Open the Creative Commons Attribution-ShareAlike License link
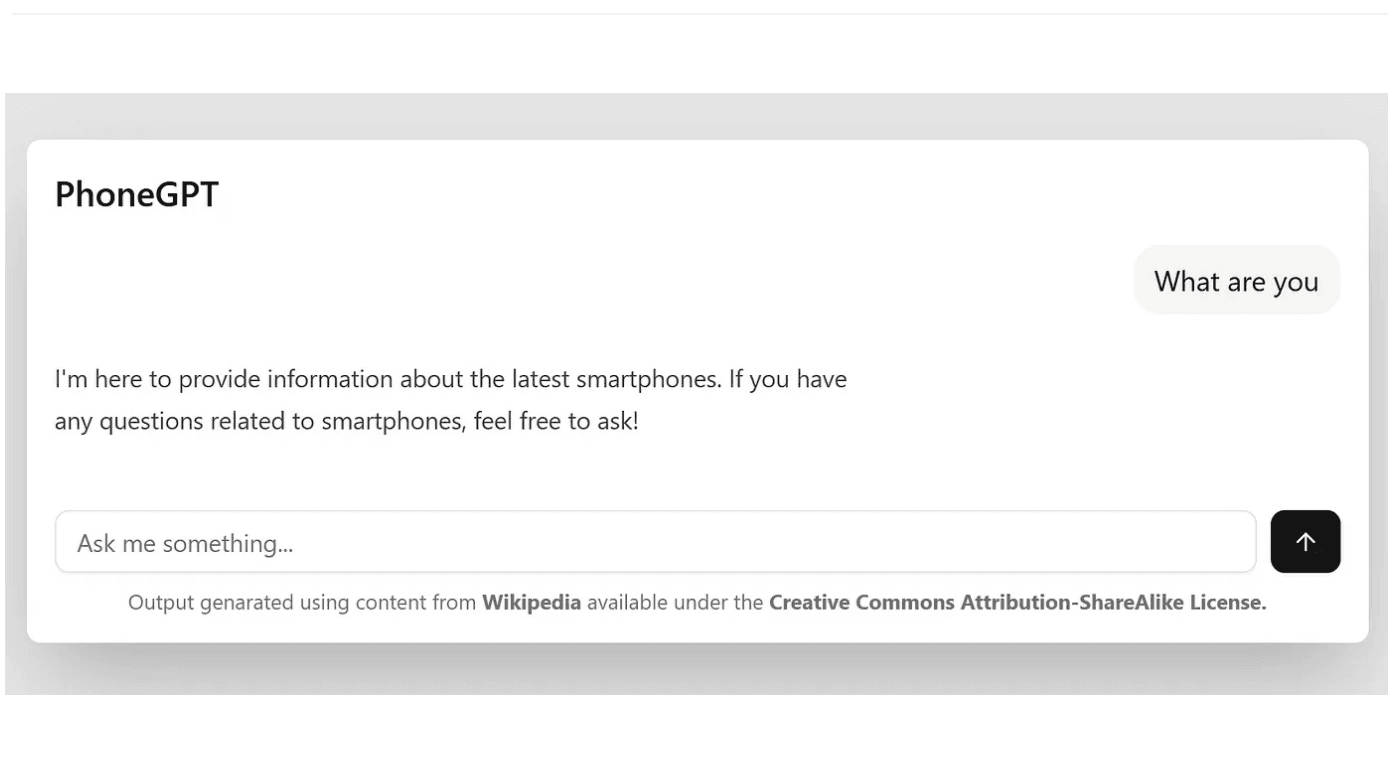The width and height of the screenshot is (1388, 774). [1017, 603]
